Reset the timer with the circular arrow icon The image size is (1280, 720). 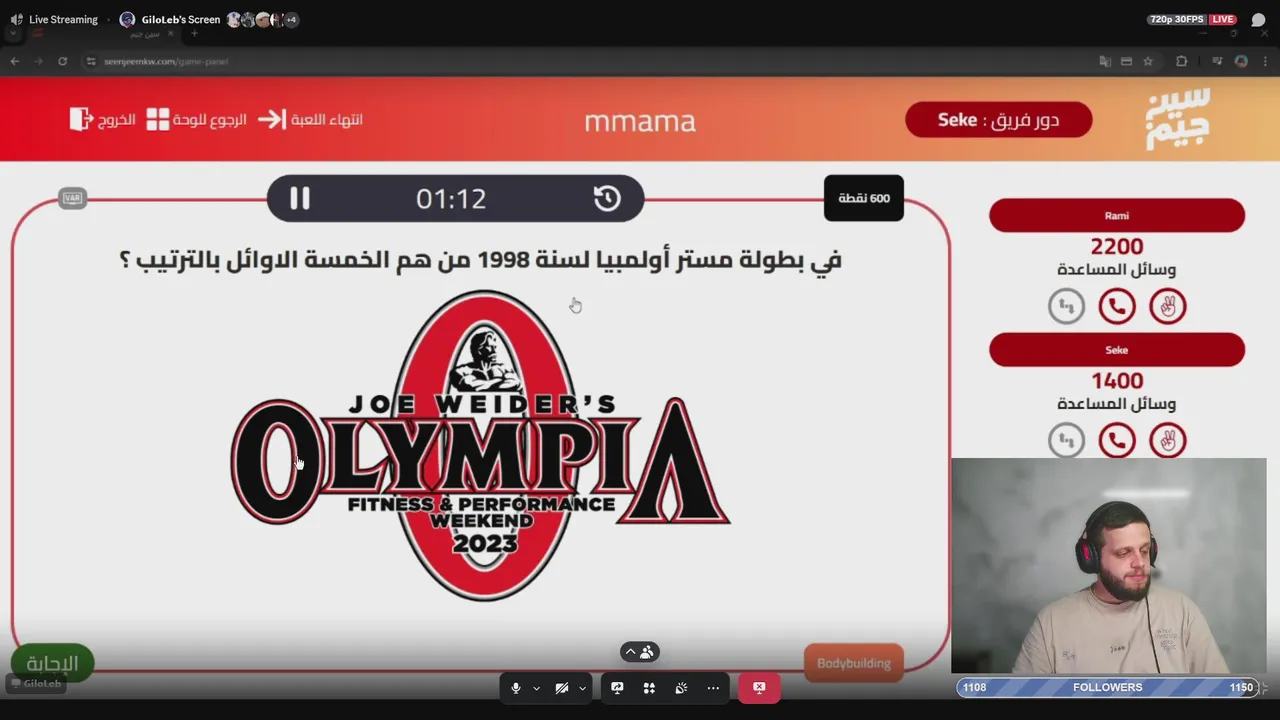607,198
